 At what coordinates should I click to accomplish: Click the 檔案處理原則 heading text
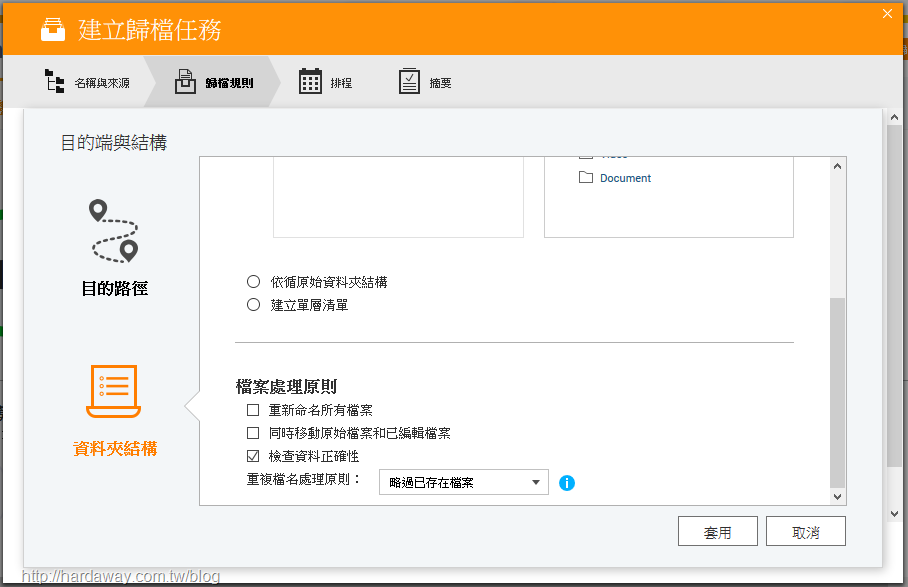click(x=286, y=386)
